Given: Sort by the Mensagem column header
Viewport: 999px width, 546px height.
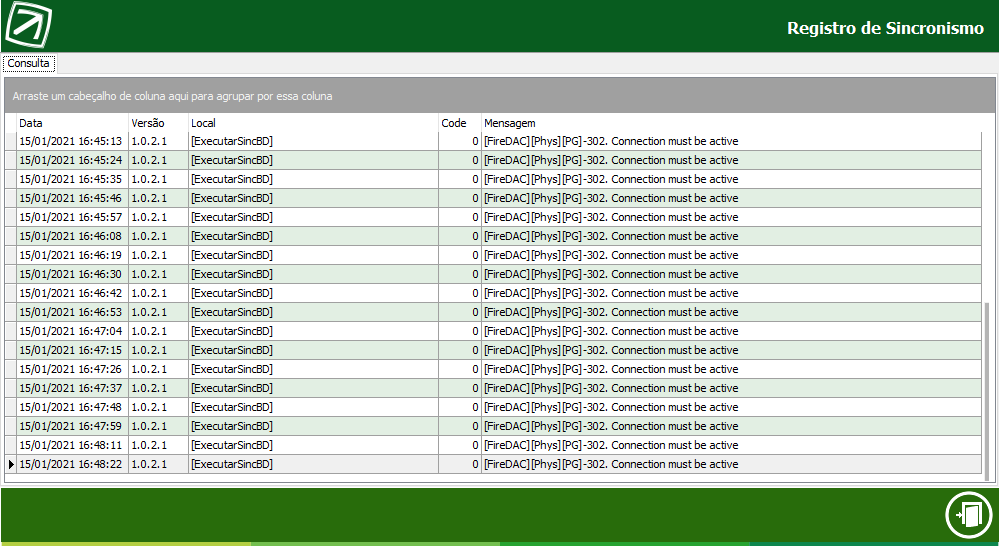Looking at the screenshot, I should pyautogui.click(x=731, y=123).
